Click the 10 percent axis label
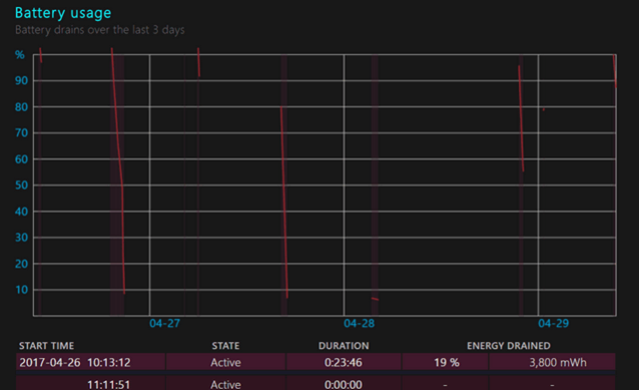The width and height of the screenshot is (639, 390). point(22,290)
